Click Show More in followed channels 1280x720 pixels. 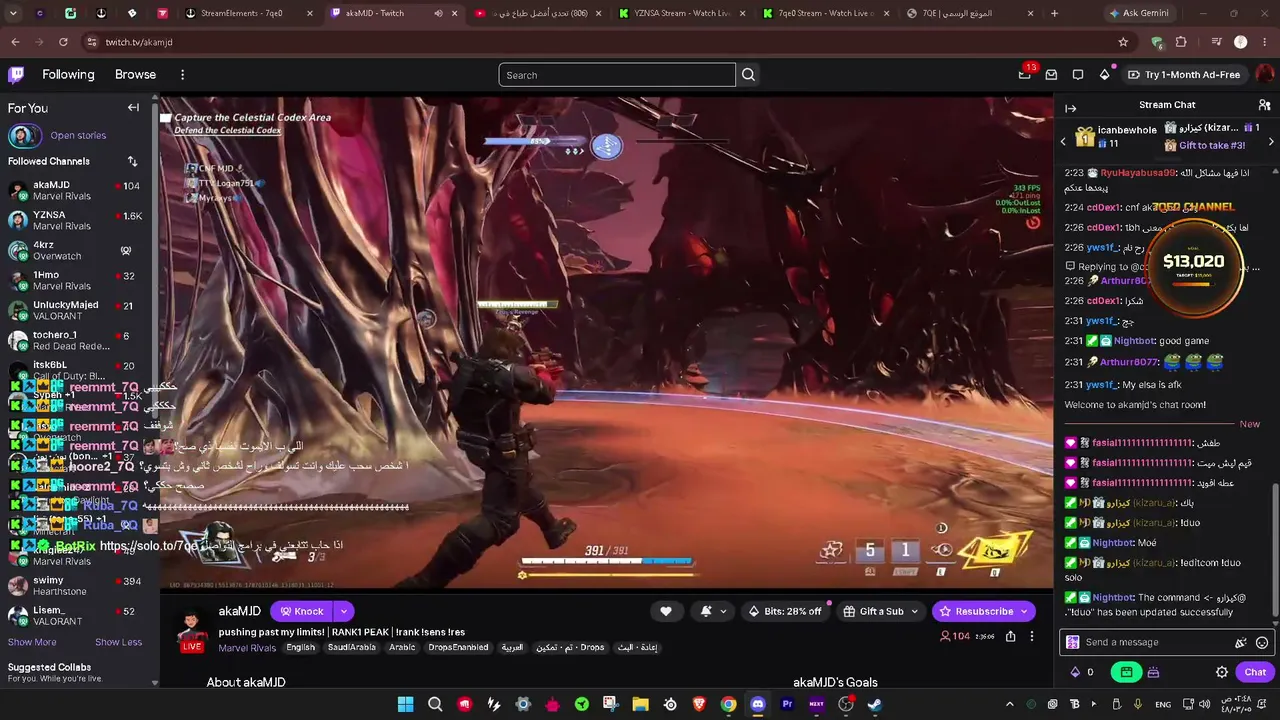coord(32,642)
